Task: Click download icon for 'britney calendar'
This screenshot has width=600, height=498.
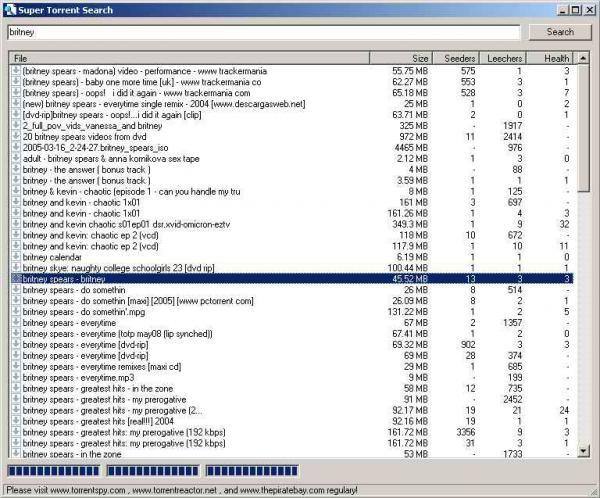Action: (x=16, y=257)
